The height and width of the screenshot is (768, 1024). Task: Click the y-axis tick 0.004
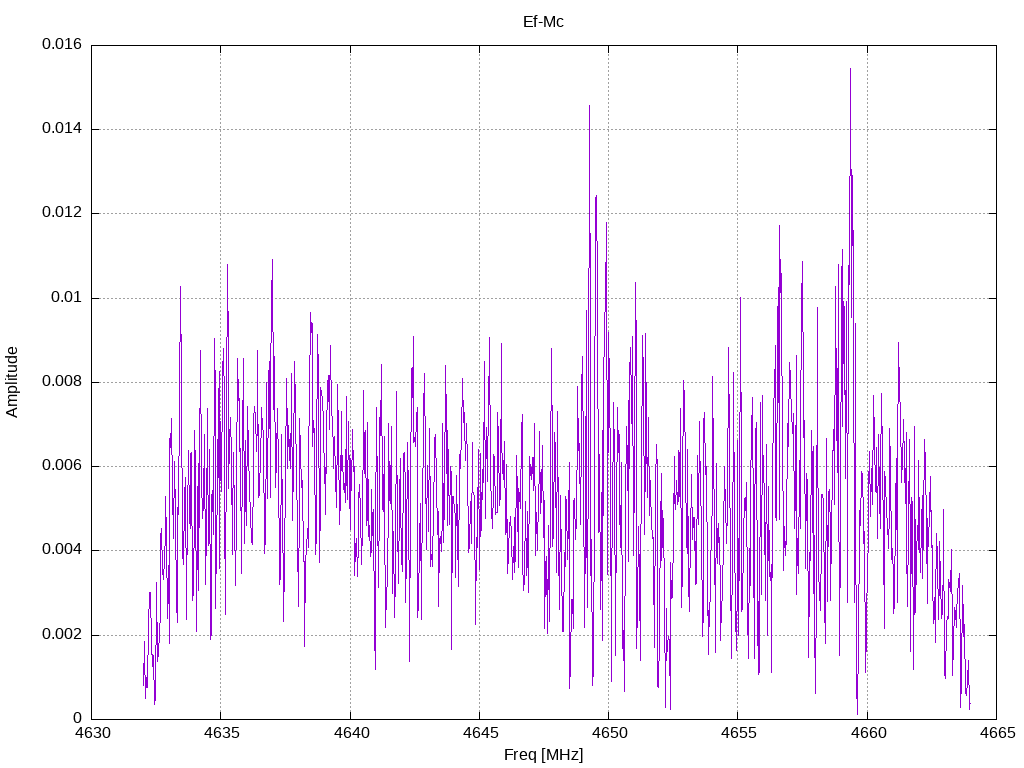tap(62, 550)
